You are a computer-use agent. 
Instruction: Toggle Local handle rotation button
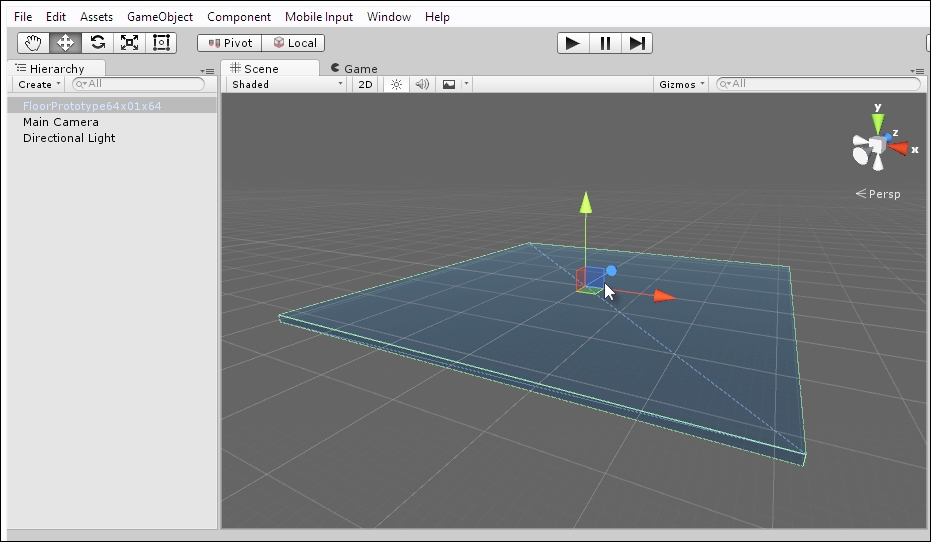(293, 43)
